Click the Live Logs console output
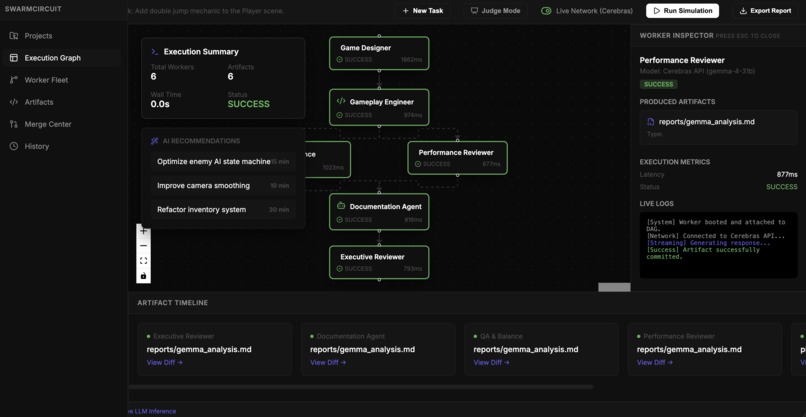Image resolution: width=806 pixels, height=417 pixels. pos(719,245)
